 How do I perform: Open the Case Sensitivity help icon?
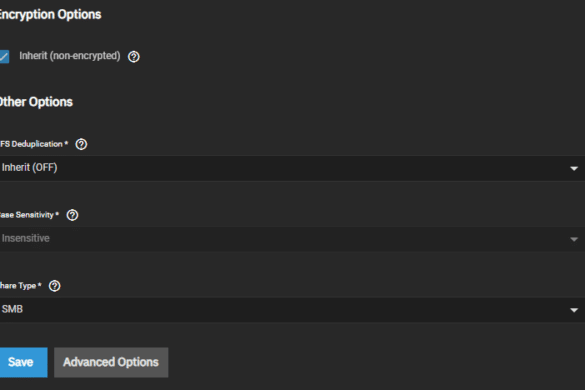point(72,215)
